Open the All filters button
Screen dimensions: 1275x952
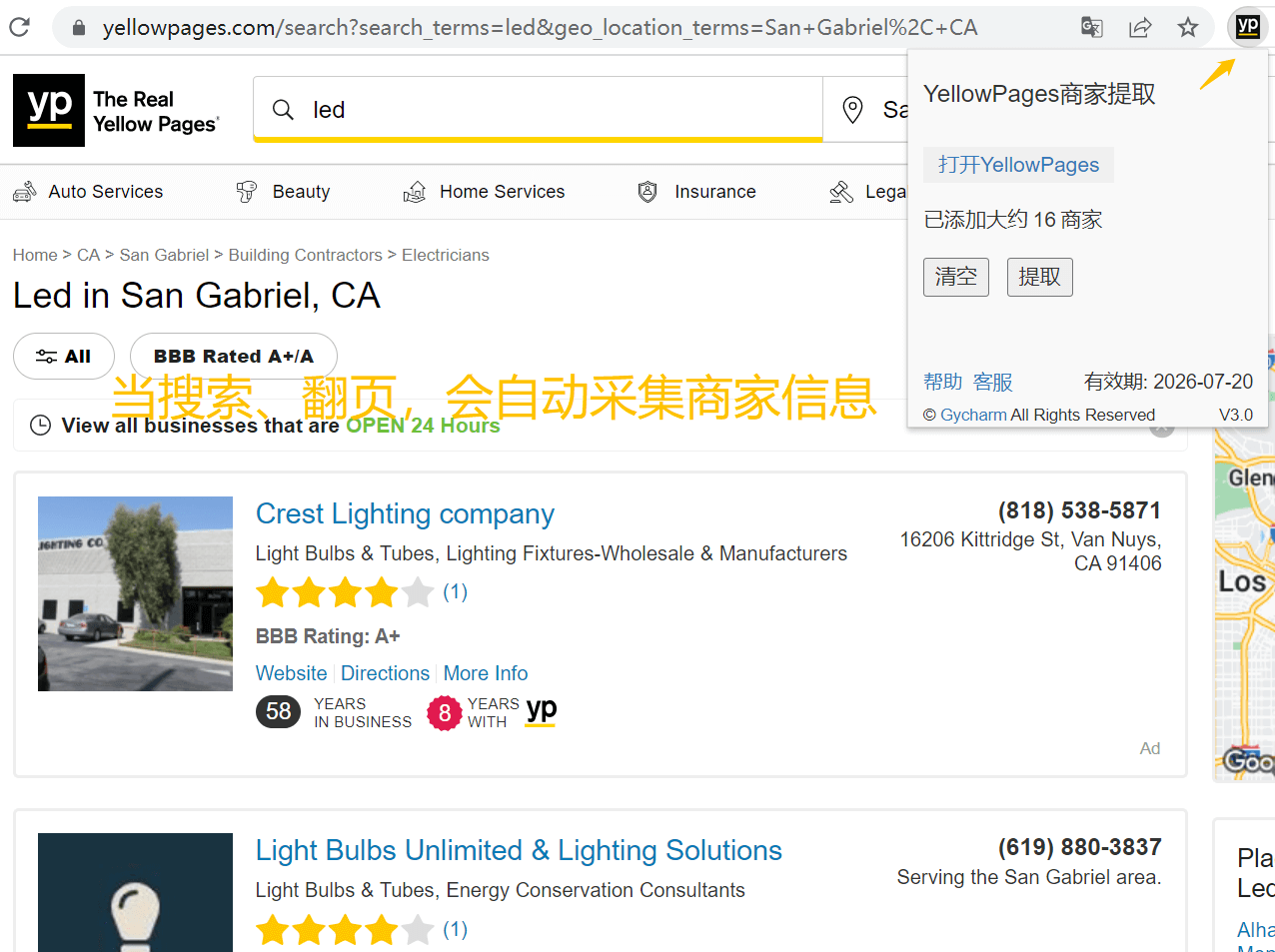(64, 357)
